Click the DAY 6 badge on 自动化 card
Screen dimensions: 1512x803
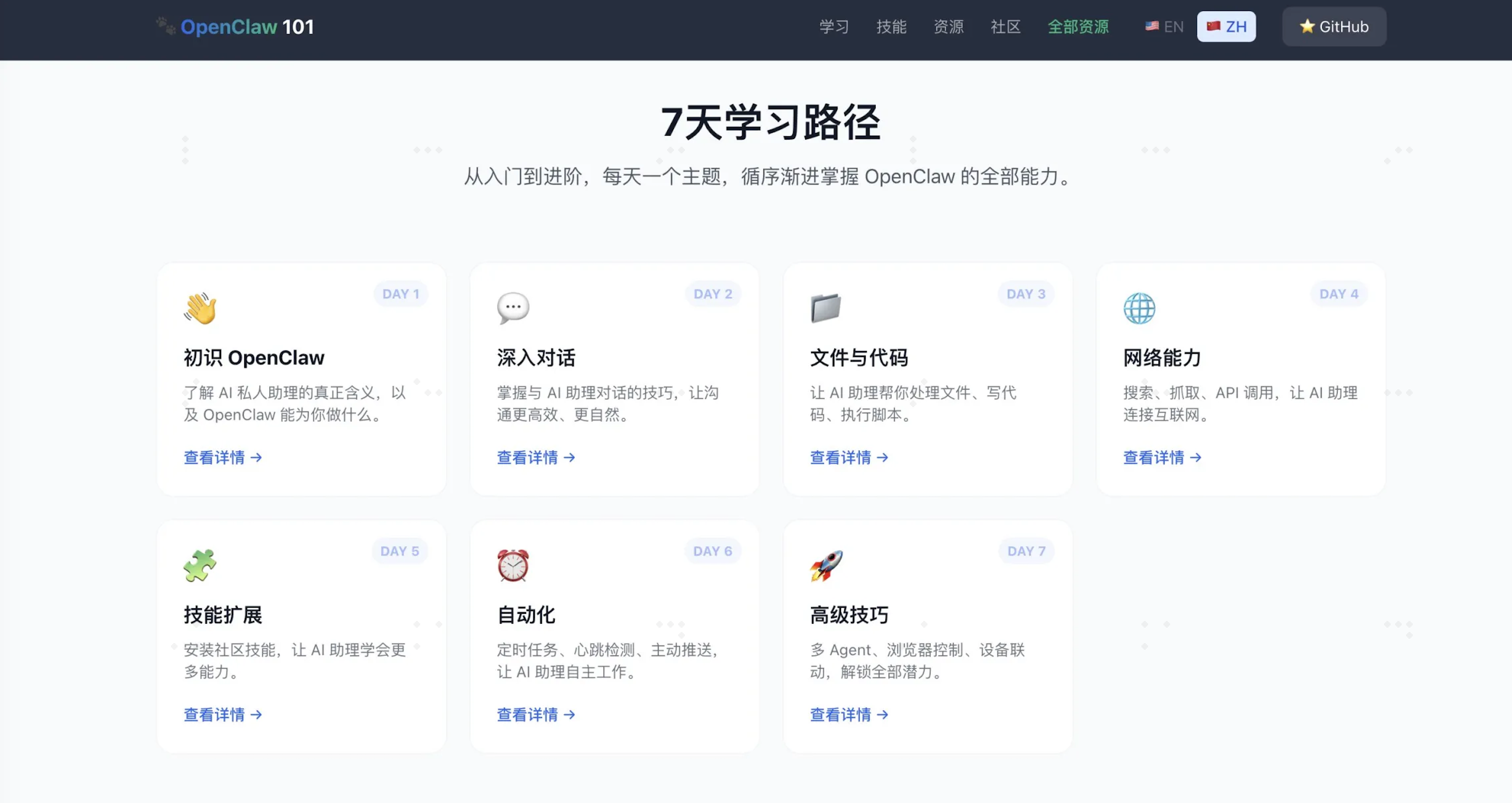[712, 551]
